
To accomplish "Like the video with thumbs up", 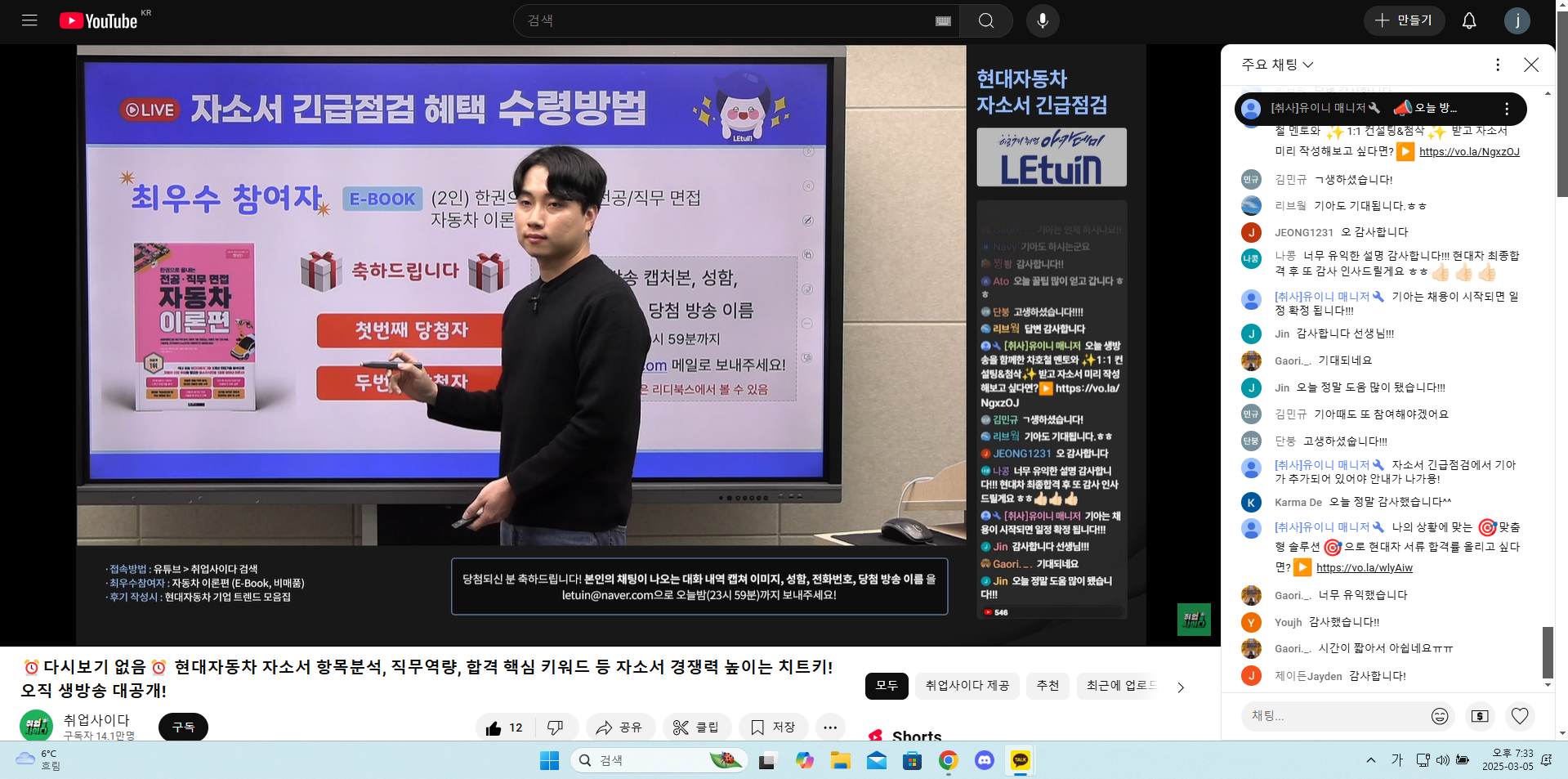I will tap(504, 728).
